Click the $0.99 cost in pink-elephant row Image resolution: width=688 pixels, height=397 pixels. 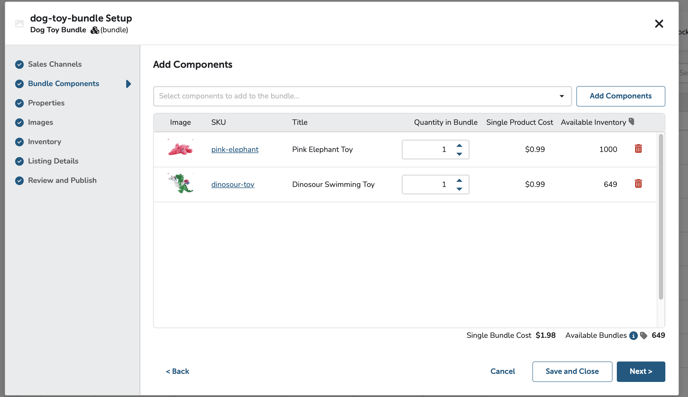(x=535, y=149)
